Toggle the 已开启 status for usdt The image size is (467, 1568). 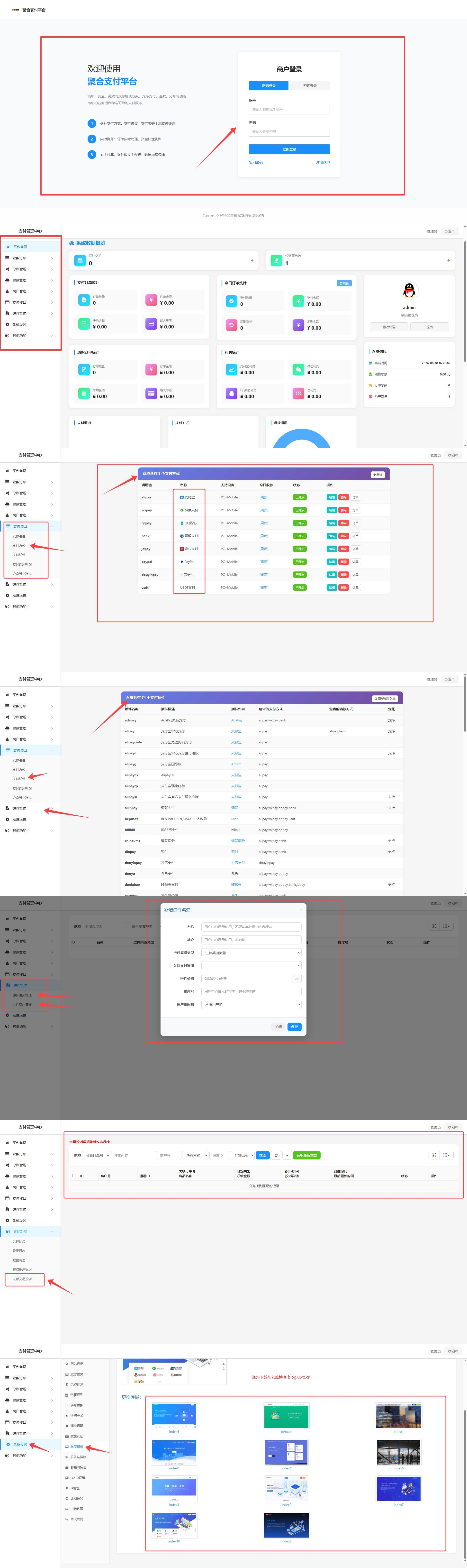[300, 587]
